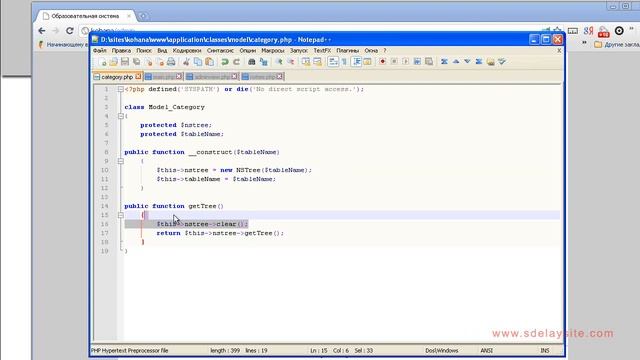Cut selection with the scissors icon
Viewport: 640px width, 360px height.
186,62
